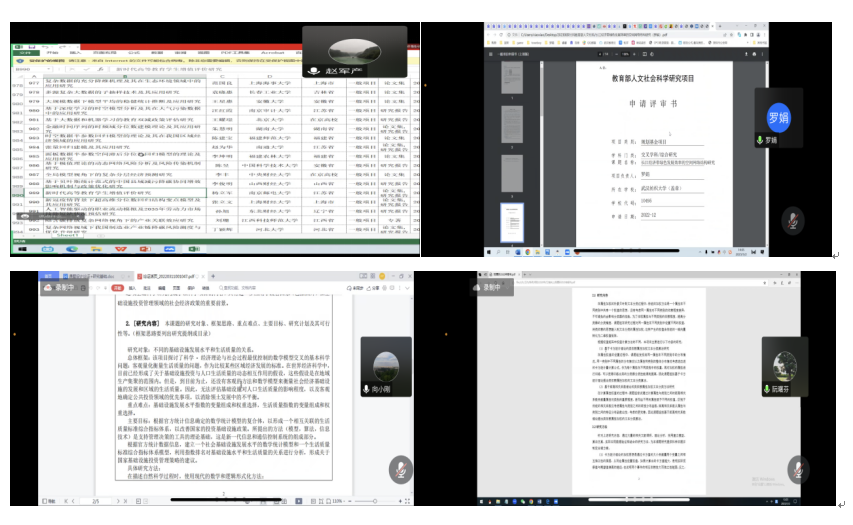Click the muted microphone icon in the top-right panel
The image size is (853, 525).
tap(795, 219)
